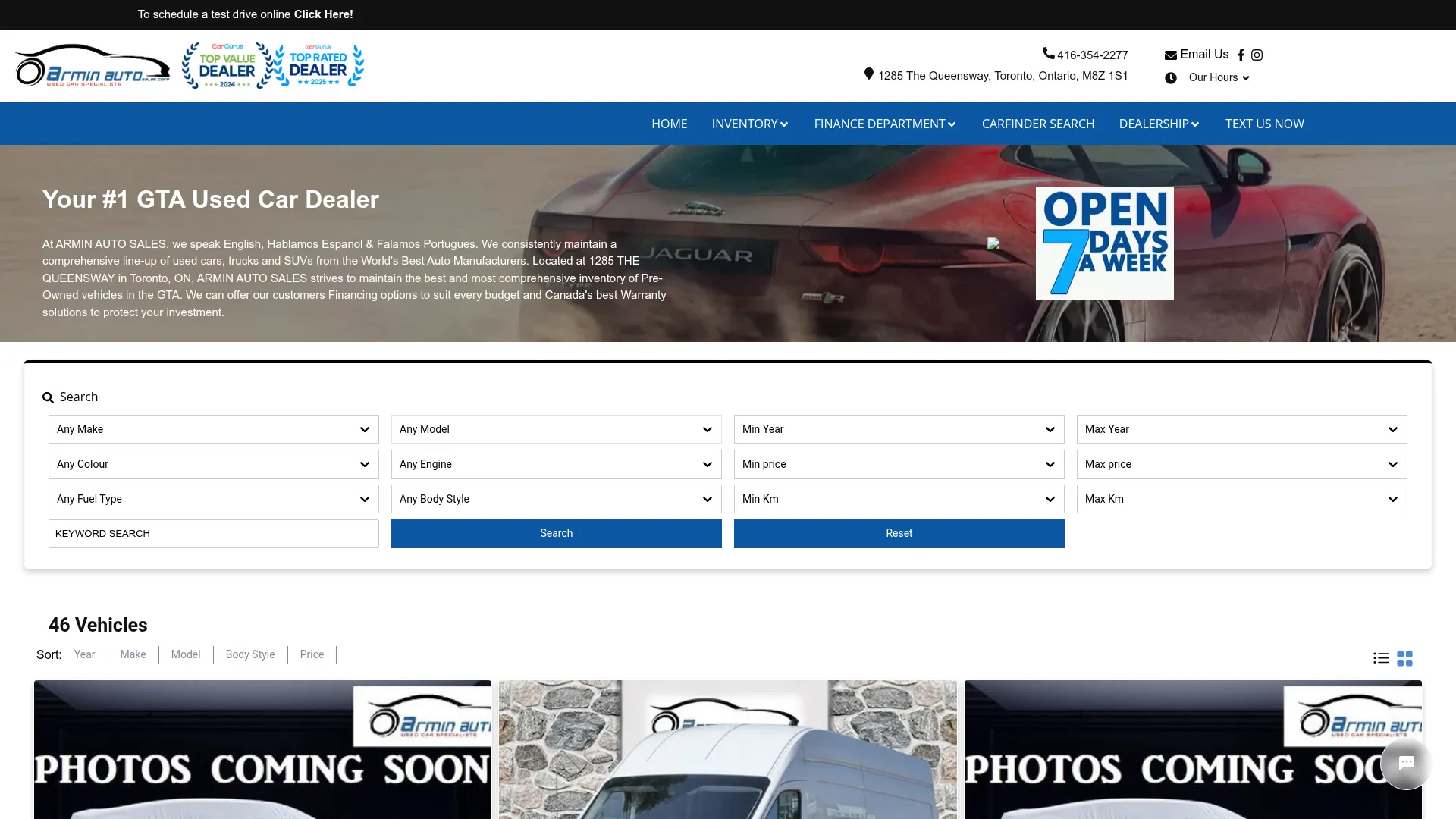Open the Armin Auto logo homepage link
Image resolution: width=1456 pixels, height=819 pixels.
click(92, 65)
